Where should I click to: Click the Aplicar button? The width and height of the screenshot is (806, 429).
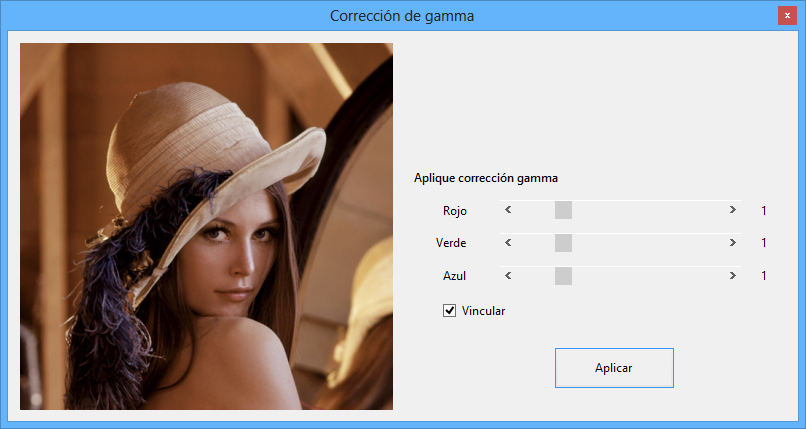614,368
